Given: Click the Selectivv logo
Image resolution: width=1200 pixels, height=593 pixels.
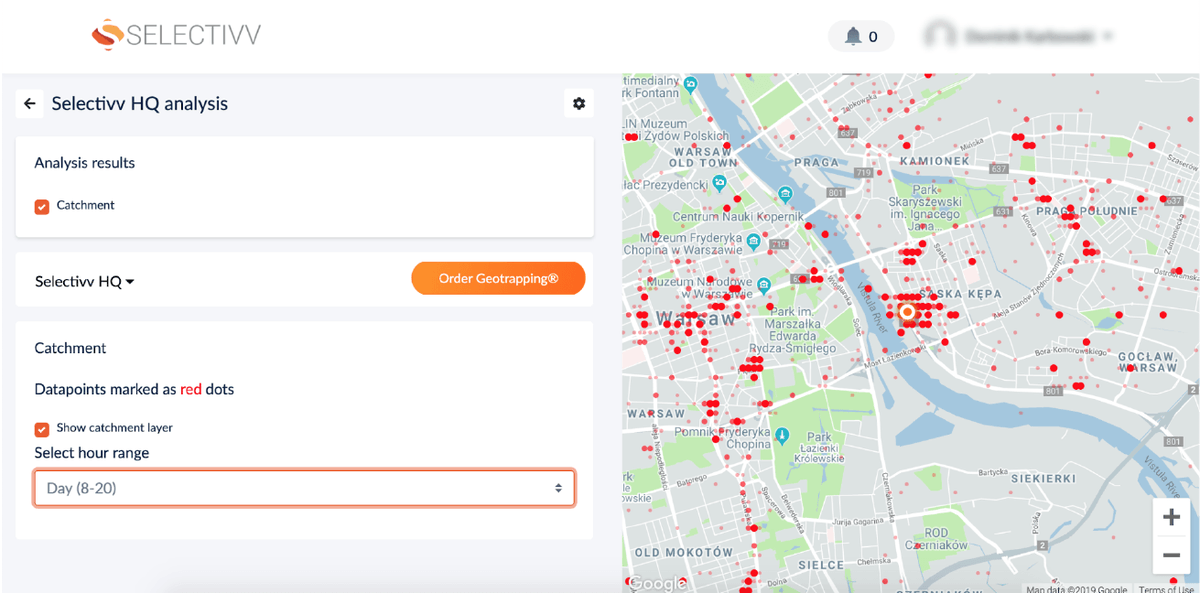Looking at the screenshot, I should [x=175, y=34].
